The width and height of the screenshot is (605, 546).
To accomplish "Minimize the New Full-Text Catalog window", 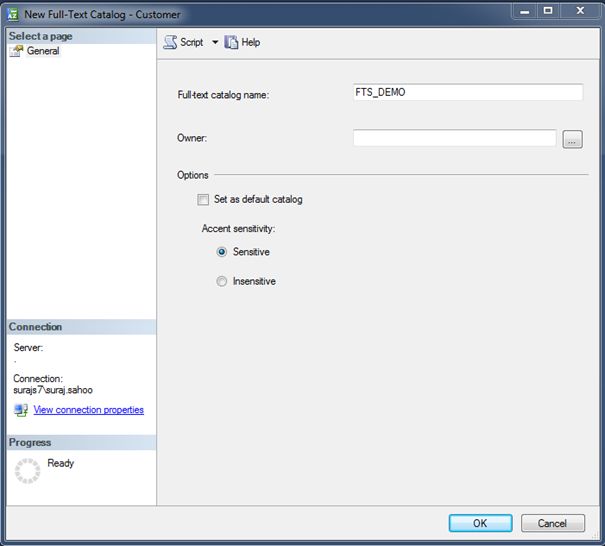I will pos(524,11).
